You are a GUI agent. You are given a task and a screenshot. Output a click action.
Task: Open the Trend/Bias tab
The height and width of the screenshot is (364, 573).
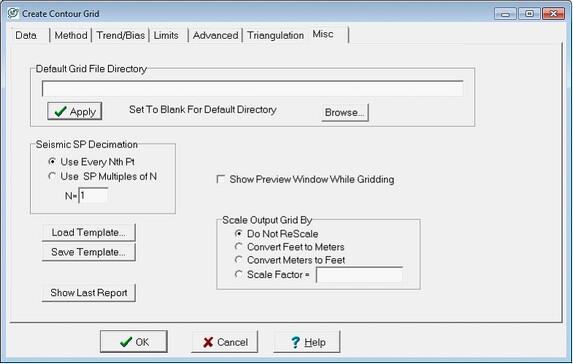point(121,35)
